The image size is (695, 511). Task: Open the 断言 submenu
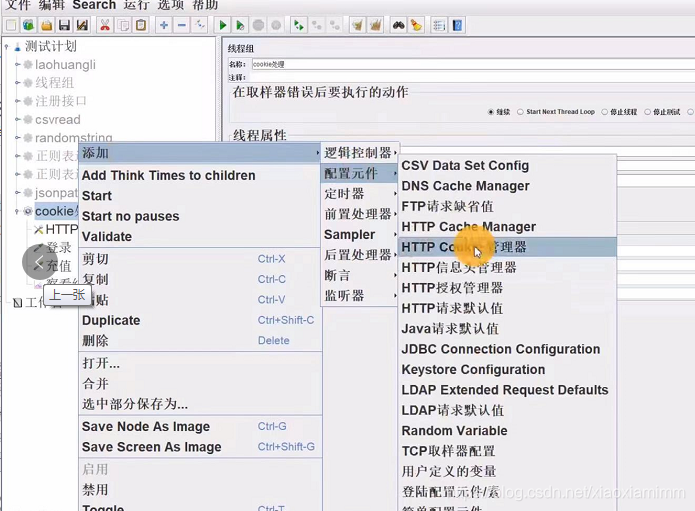[359, 275]
